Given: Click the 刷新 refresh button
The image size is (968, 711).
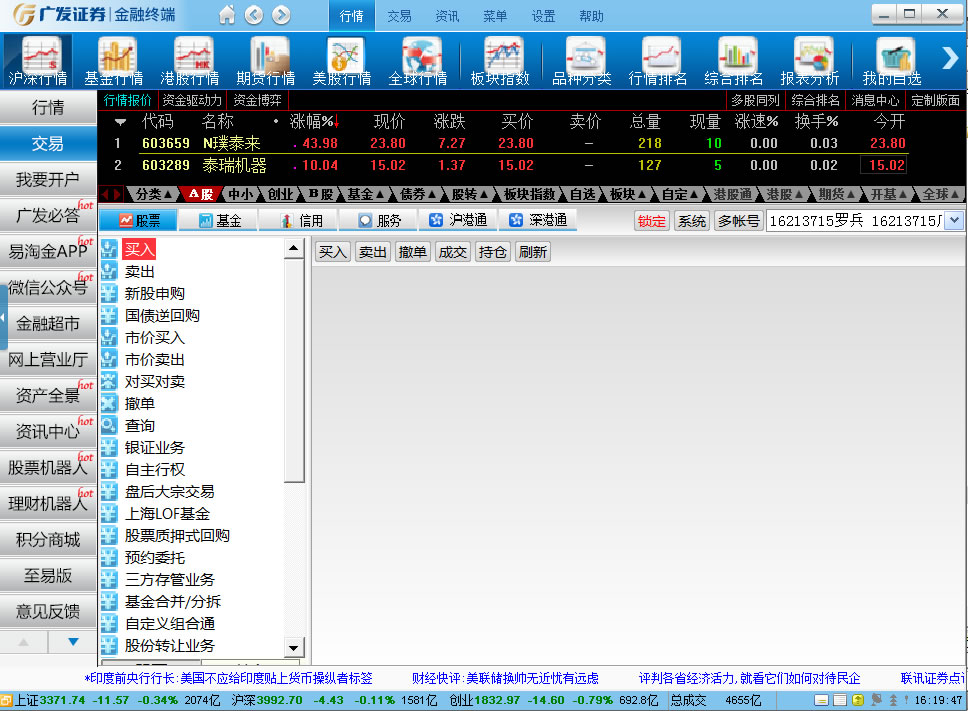Looking at the screenshot, I should click(532, 252).
